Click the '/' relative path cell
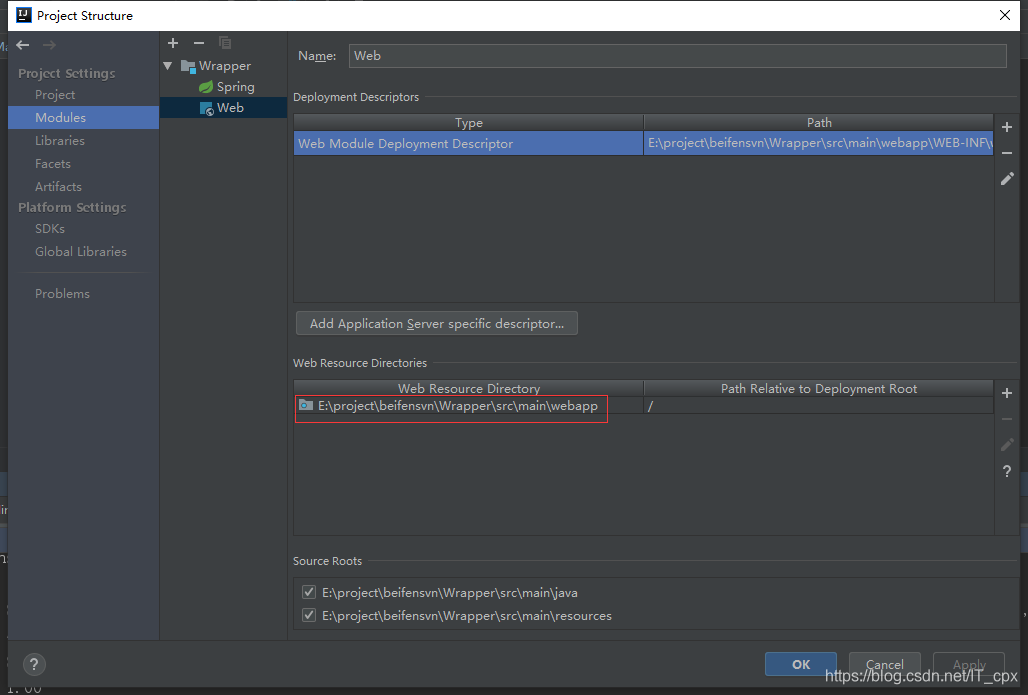 point(818,405)
